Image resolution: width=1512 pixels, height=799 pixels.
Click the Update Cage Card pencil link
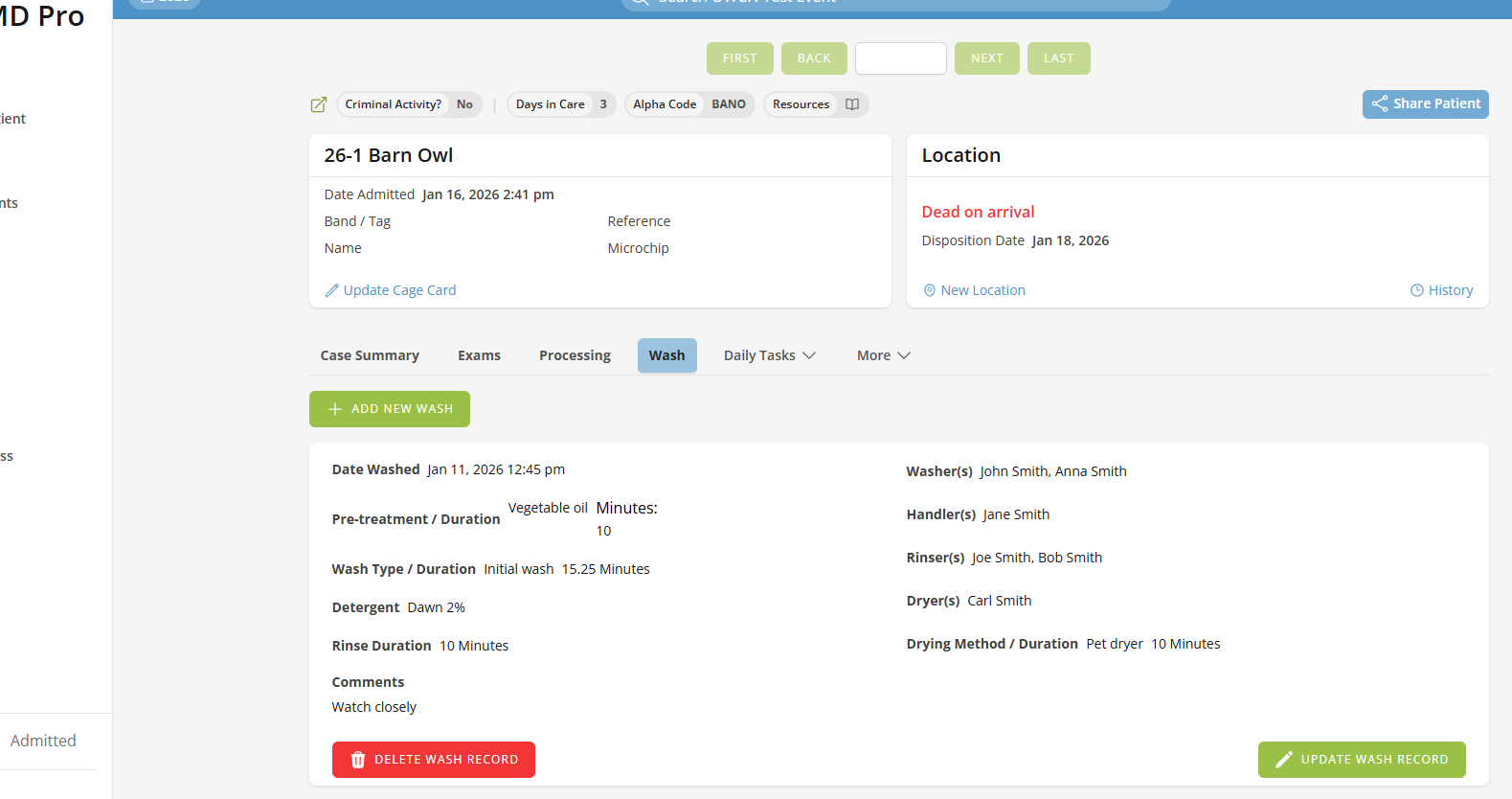pyautogui.click(x=391, y=290)
